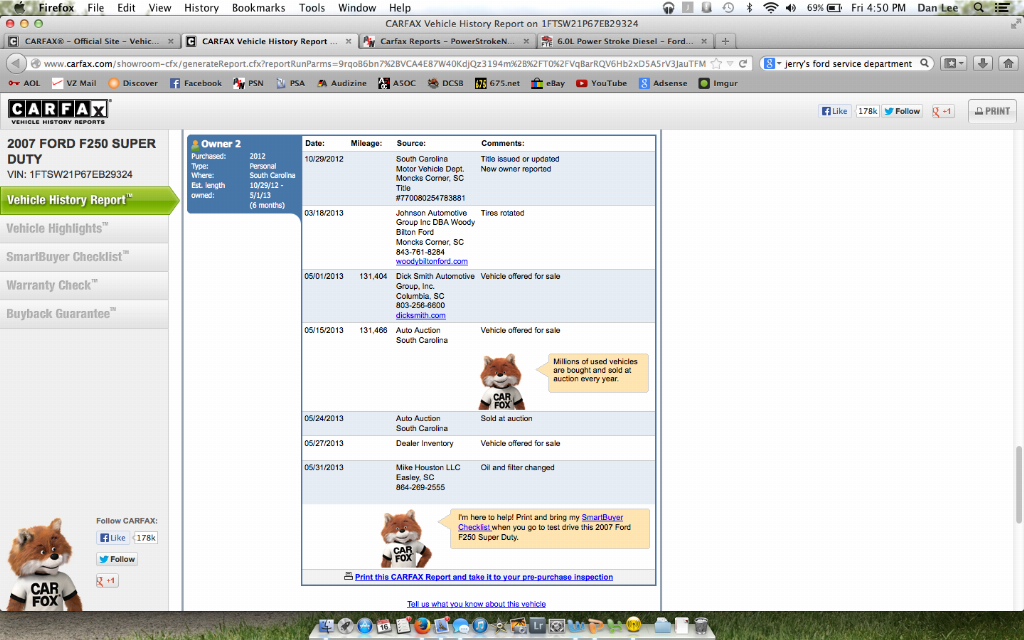Open the URL history dropdown arrow
The image size is (1024, 640).
[731, 63]
